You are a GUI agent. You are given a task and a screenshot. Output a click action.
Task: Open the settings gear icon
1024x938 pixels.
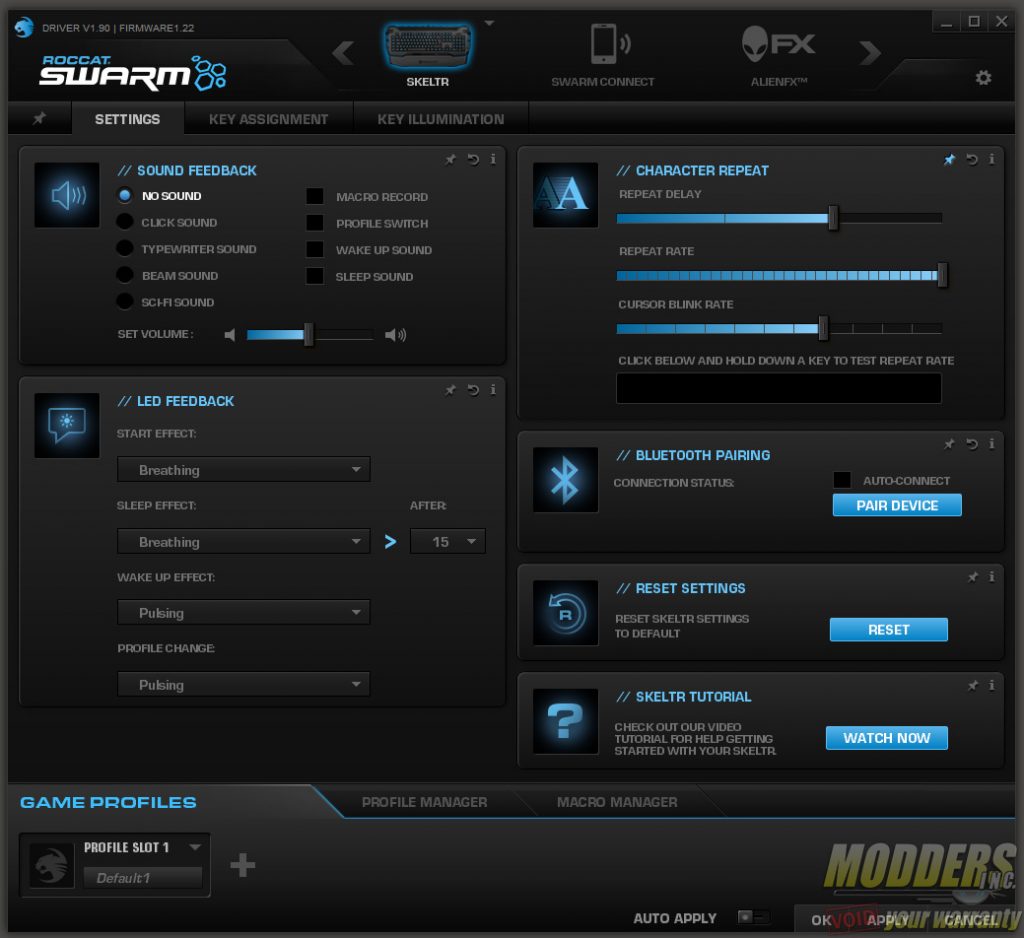(983, 78)
